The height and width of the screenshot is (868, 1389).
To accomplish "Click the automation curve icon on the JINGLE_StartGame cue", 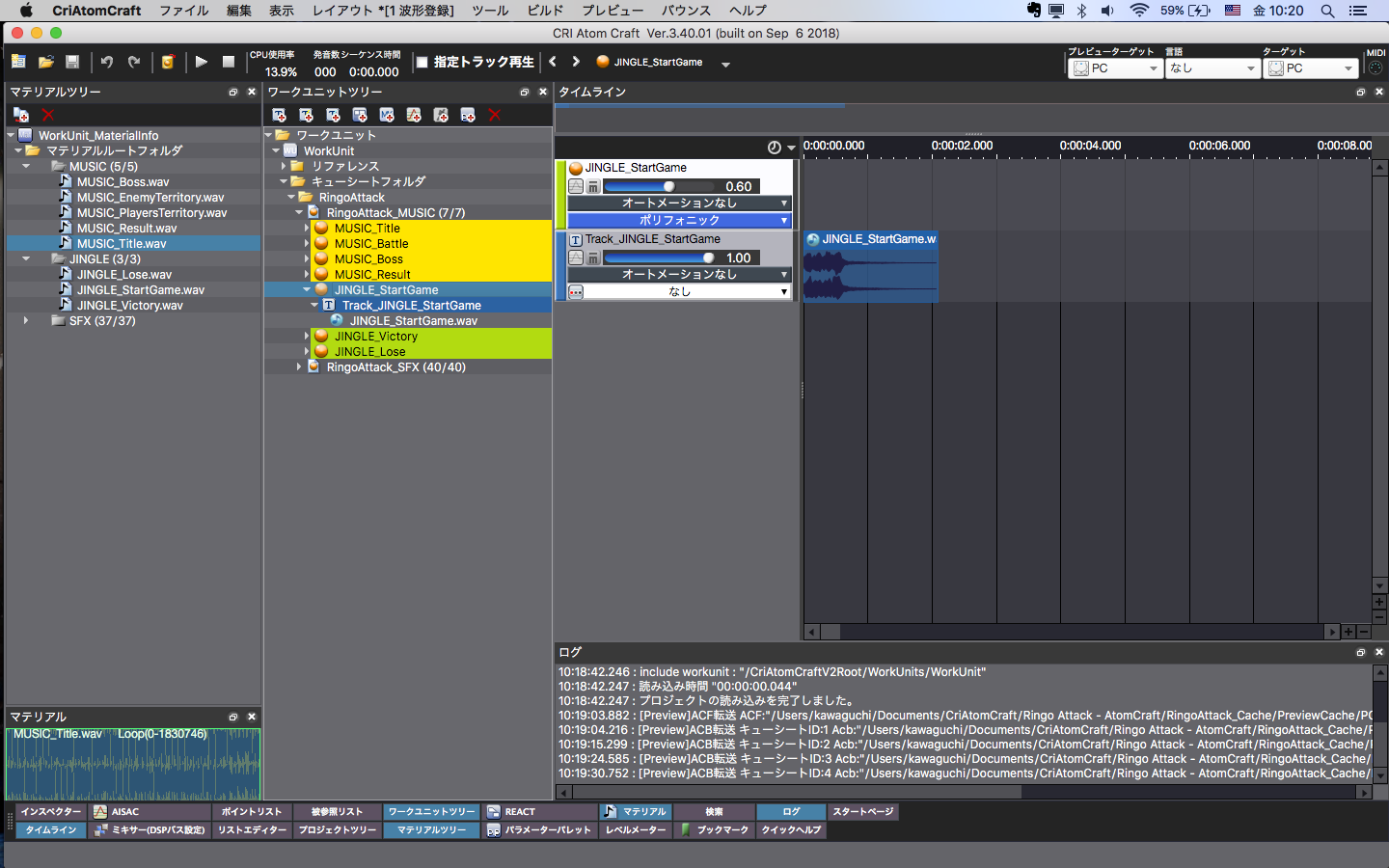I will [x=576, y=186].
